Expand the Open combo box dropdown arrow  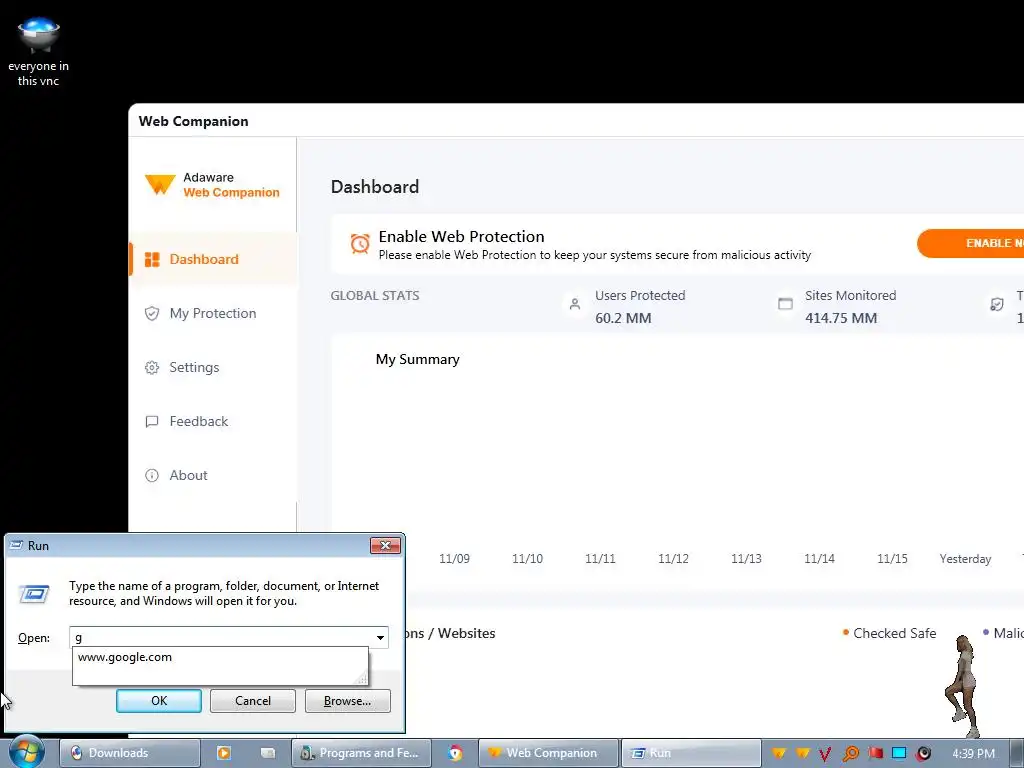(380, 637)
